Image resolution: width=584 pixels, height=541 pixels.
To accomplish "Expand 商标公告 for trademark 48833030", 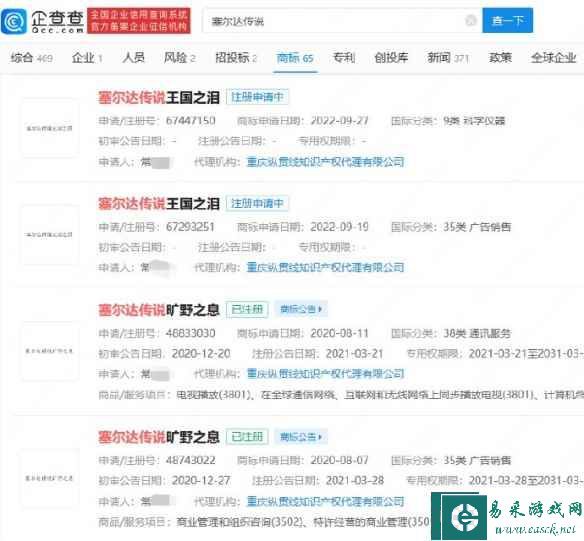I will coord(301,309).
